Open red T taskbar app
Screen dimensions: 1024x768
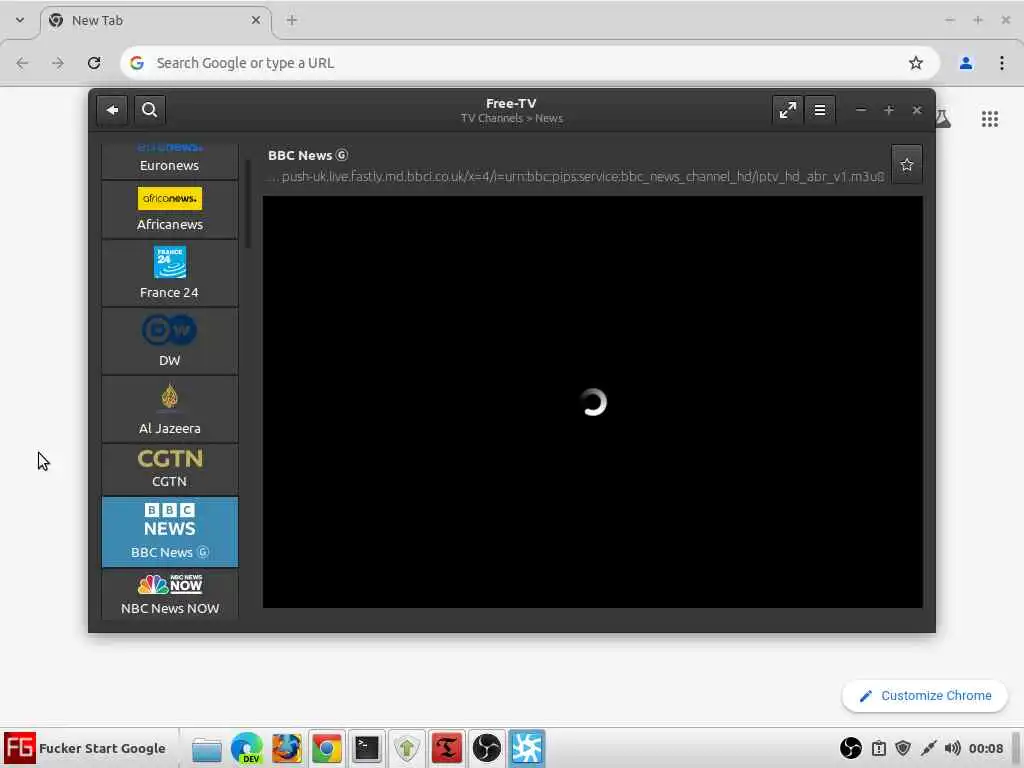[447, 748]
